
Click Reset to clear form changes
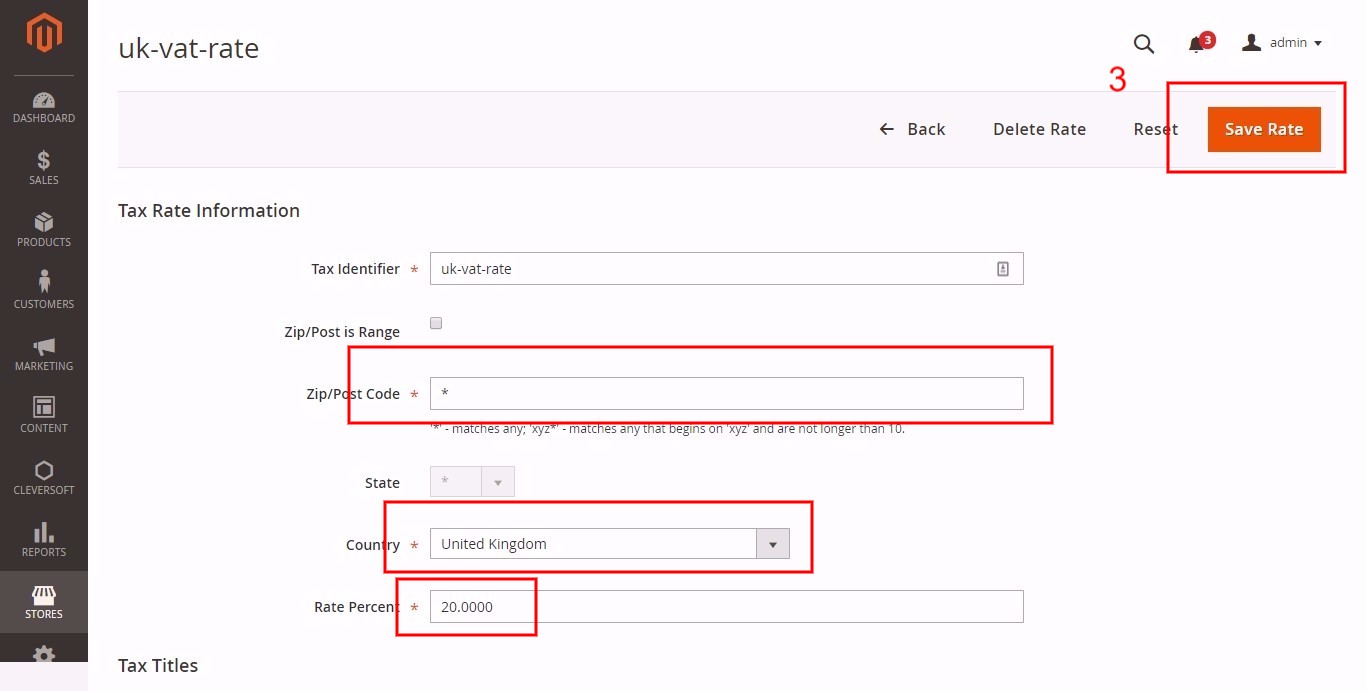(x=1155, y=129)
